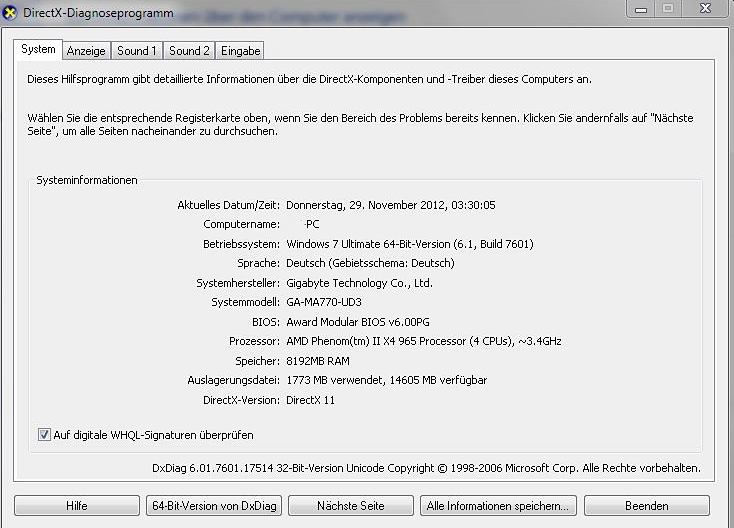Click the Speicher value '8192MB RAM'
The width and height of the screenshot is (734, 528).
318,361
